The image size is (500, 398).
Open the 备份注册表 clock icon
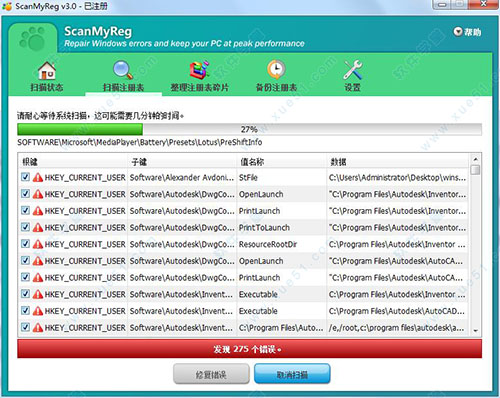tap(276, 69)
